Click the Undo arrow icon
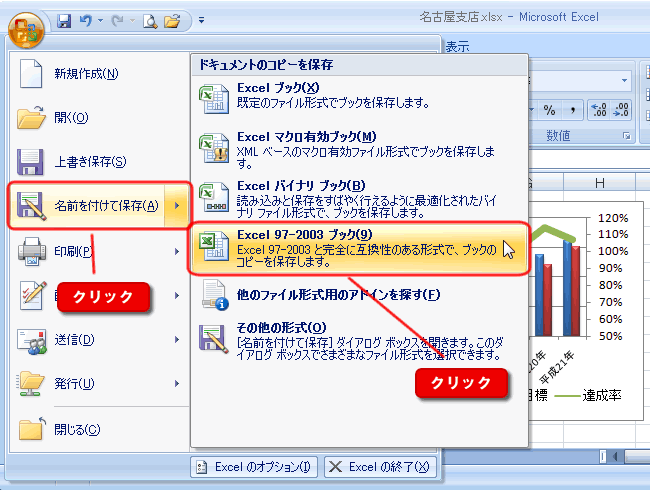 (86, 20)
